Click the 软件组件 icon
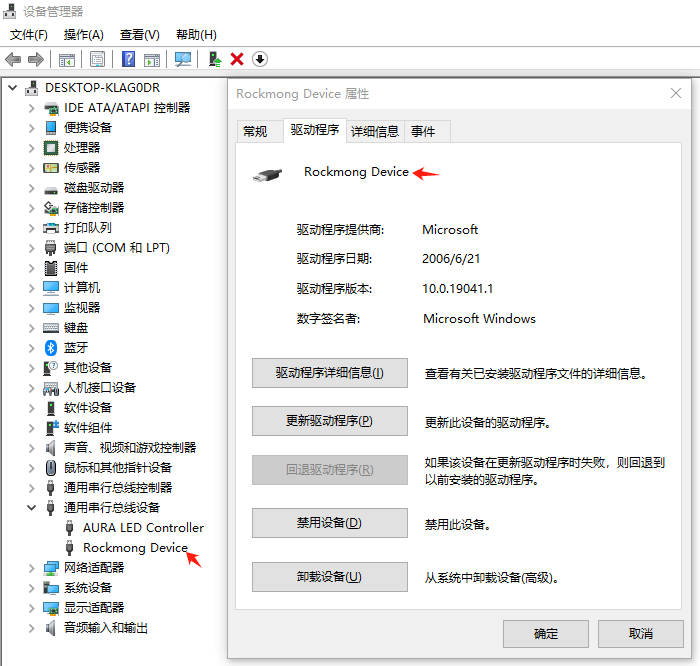This screenshot has height=666, width=700. coord(52,428)
